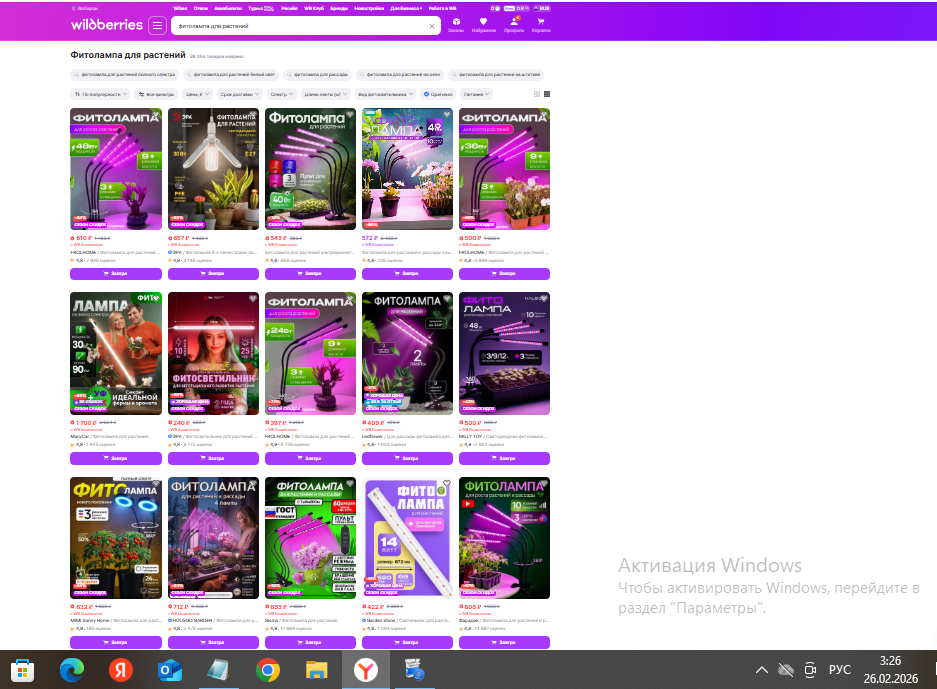Open the catalog hamburger menu
The image size is (937, 689).
(157, 25)
